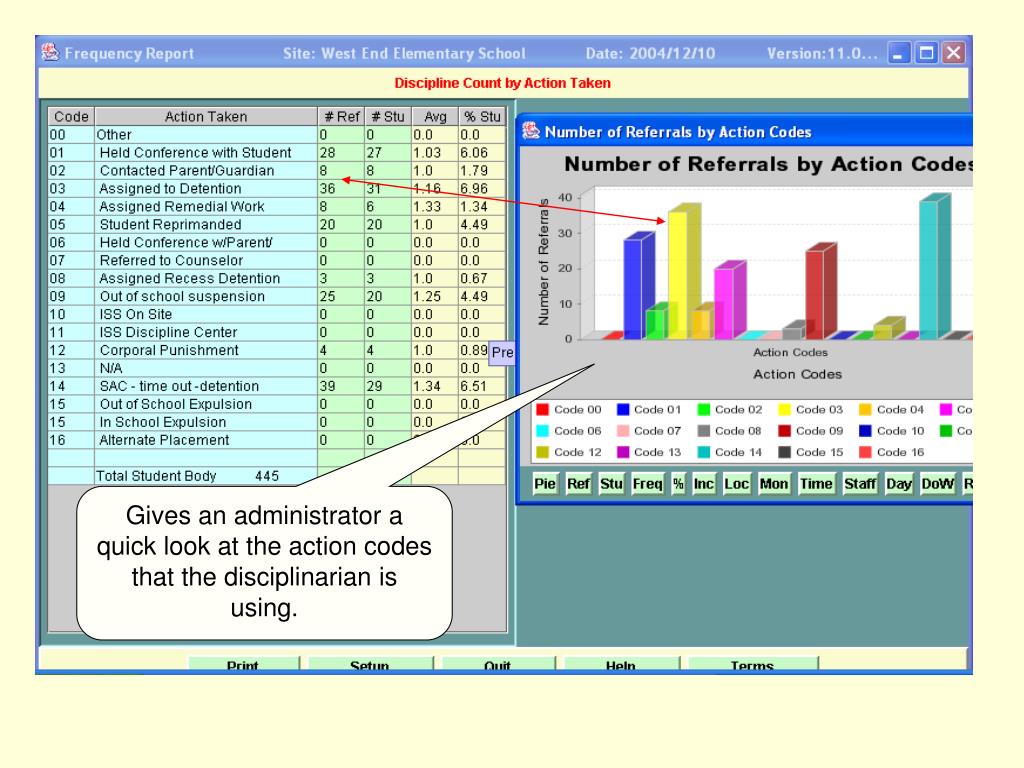Switch chart to Pie view
The image size is (1024, 768).
[545, 484]
